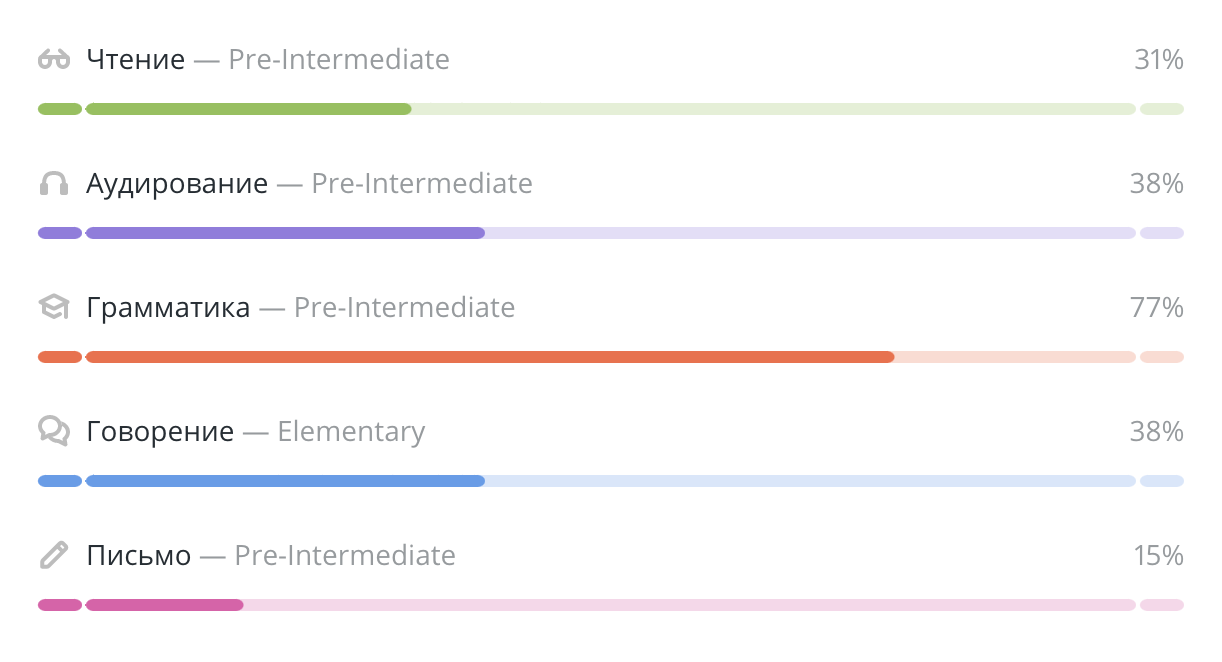Select the Говорение skill label
The image size is (1222, 662).
(x=160, y=432)
